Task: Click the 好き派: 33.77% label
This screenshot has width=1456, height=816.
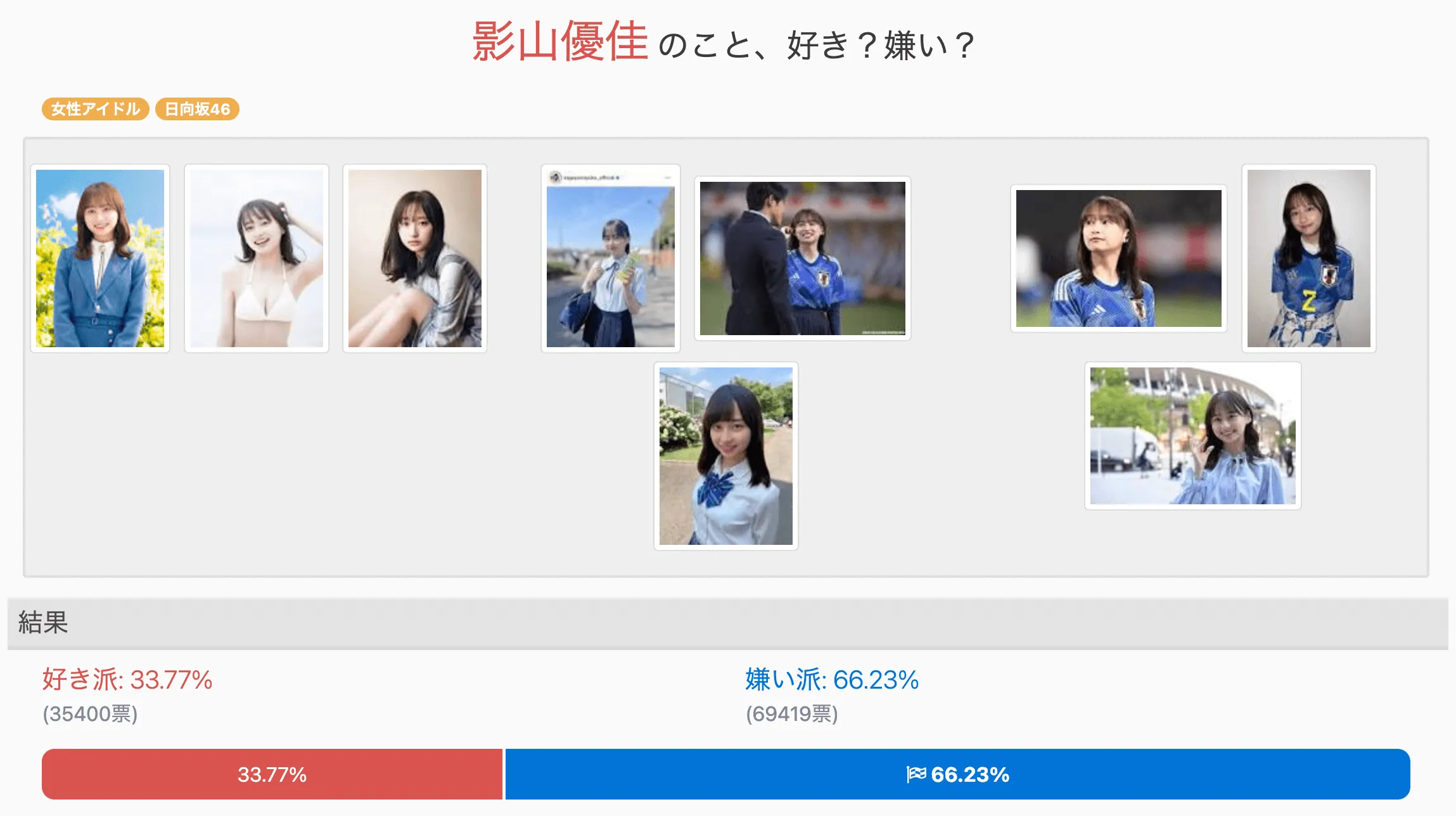Action: coord(127,679)
